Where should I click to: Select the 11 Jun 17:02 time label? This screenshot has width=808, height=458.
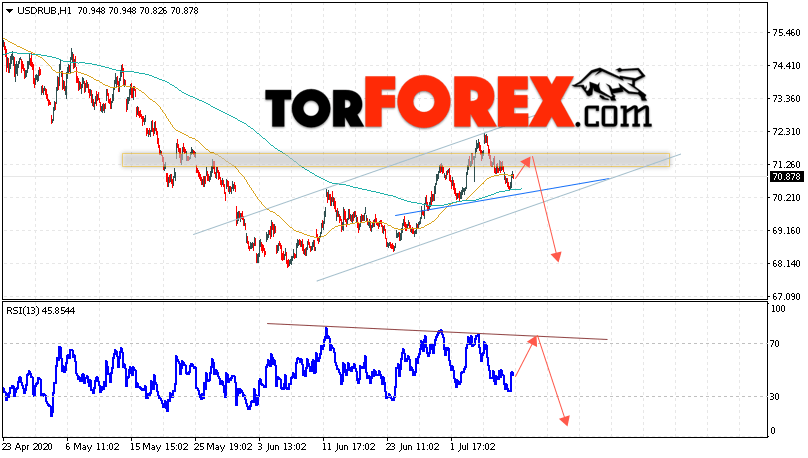coord(348,447)
